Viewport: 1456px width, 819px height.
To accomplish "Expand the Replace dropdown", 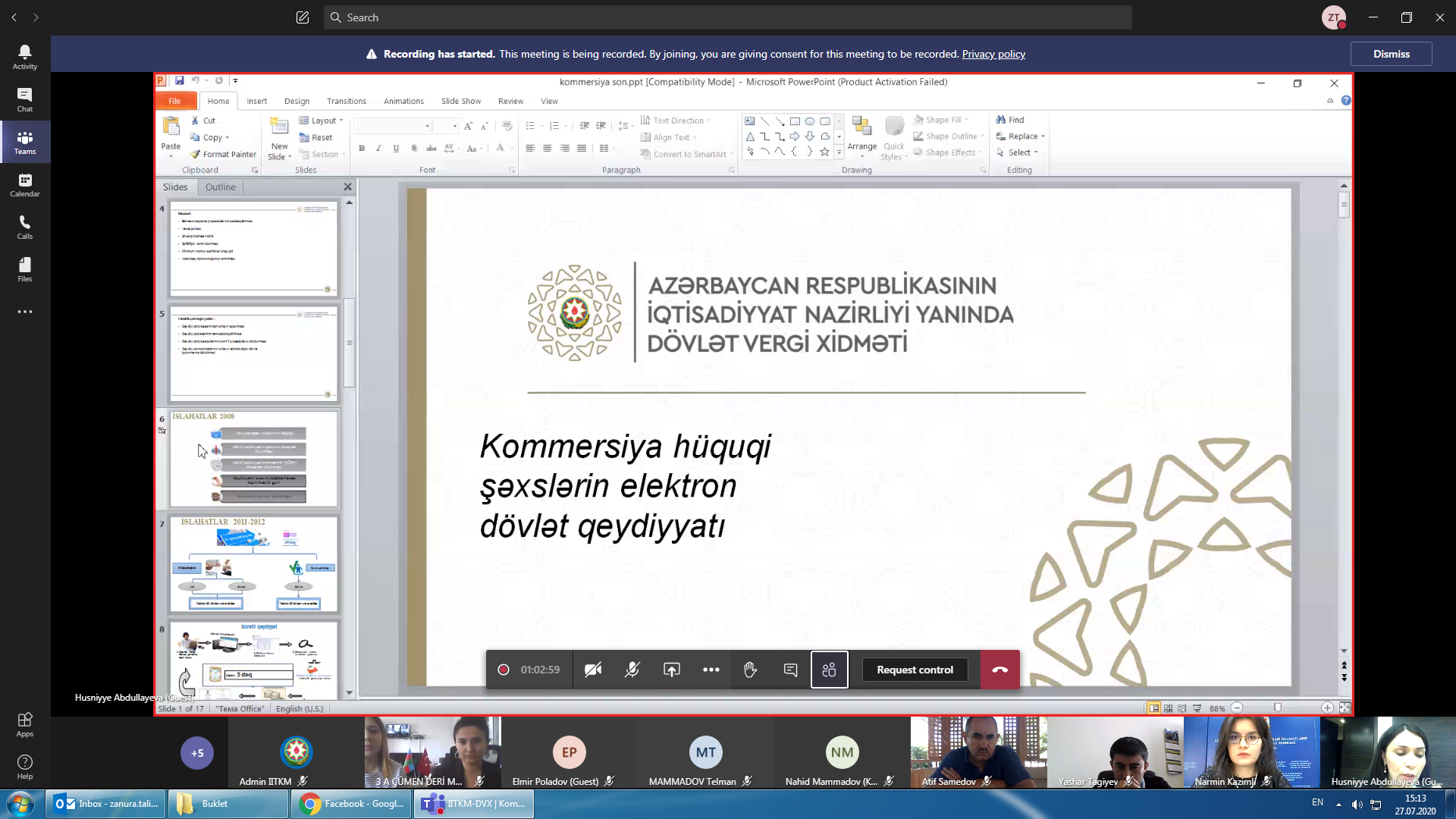I will tap(1043, 136).
